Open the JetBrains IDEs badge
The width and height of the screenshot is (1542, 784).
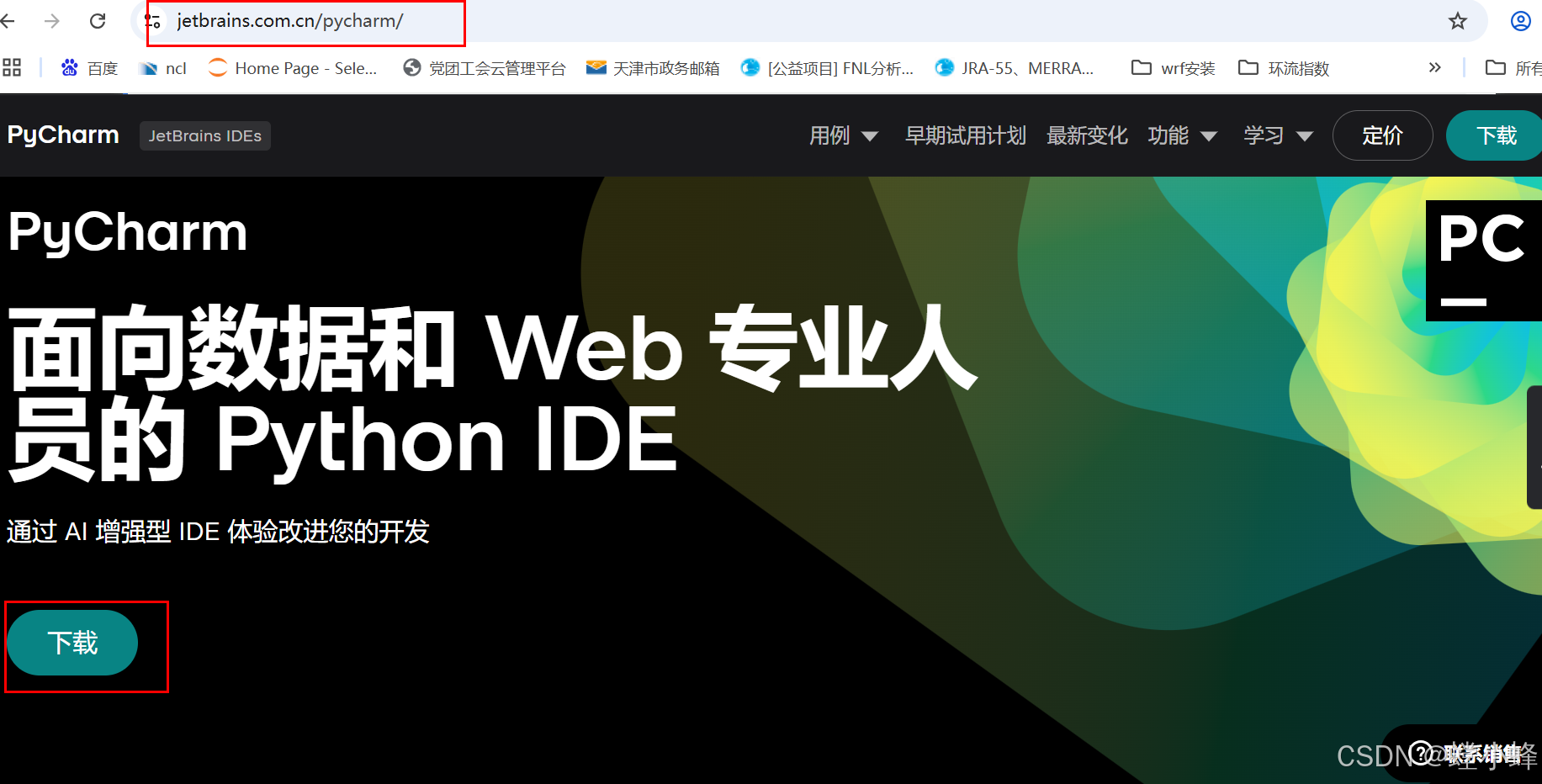(x=205, y=135)
